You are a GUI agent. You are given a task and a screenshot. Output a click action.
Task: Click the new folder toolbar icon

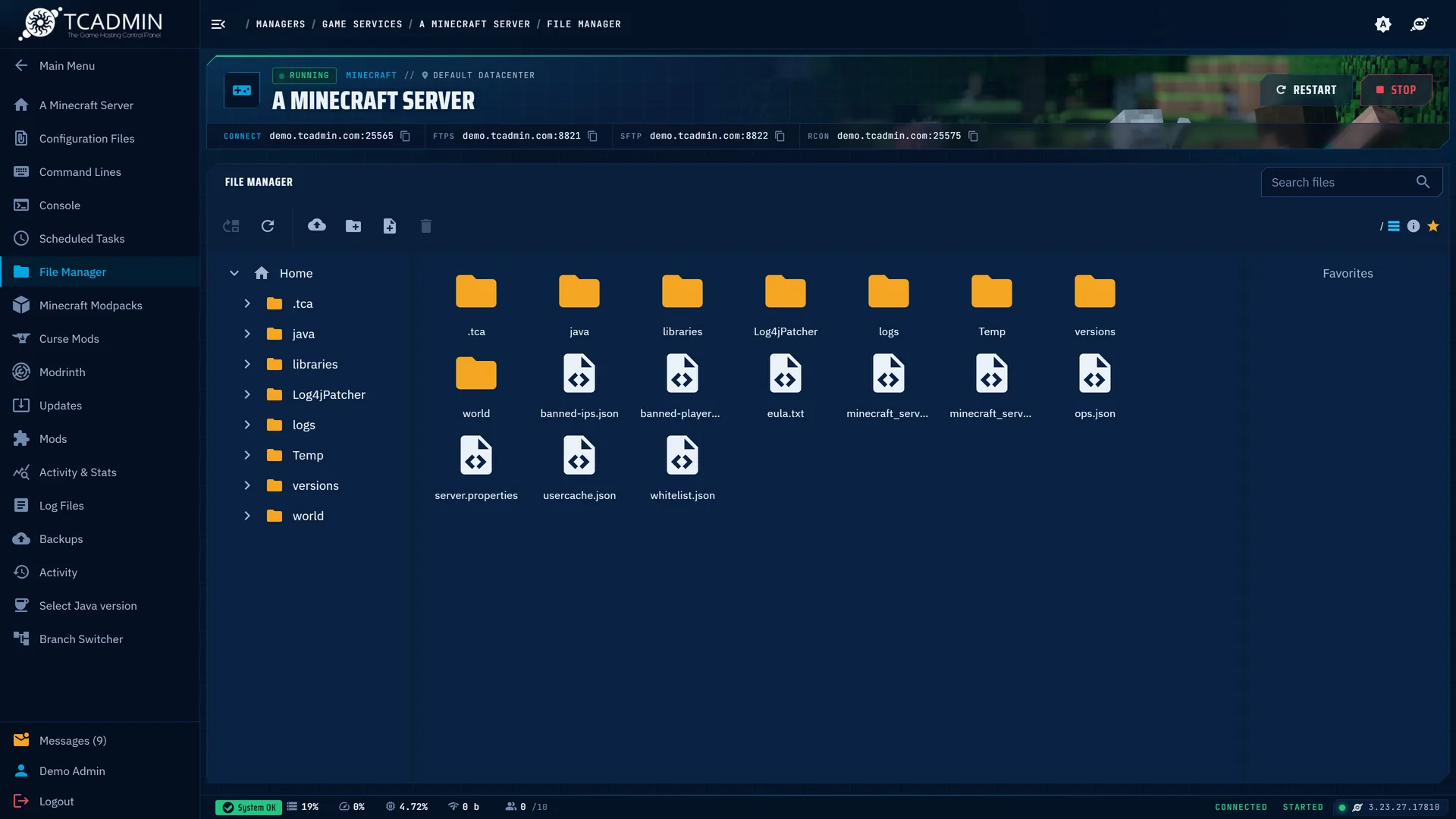click(x=353, y=226)
